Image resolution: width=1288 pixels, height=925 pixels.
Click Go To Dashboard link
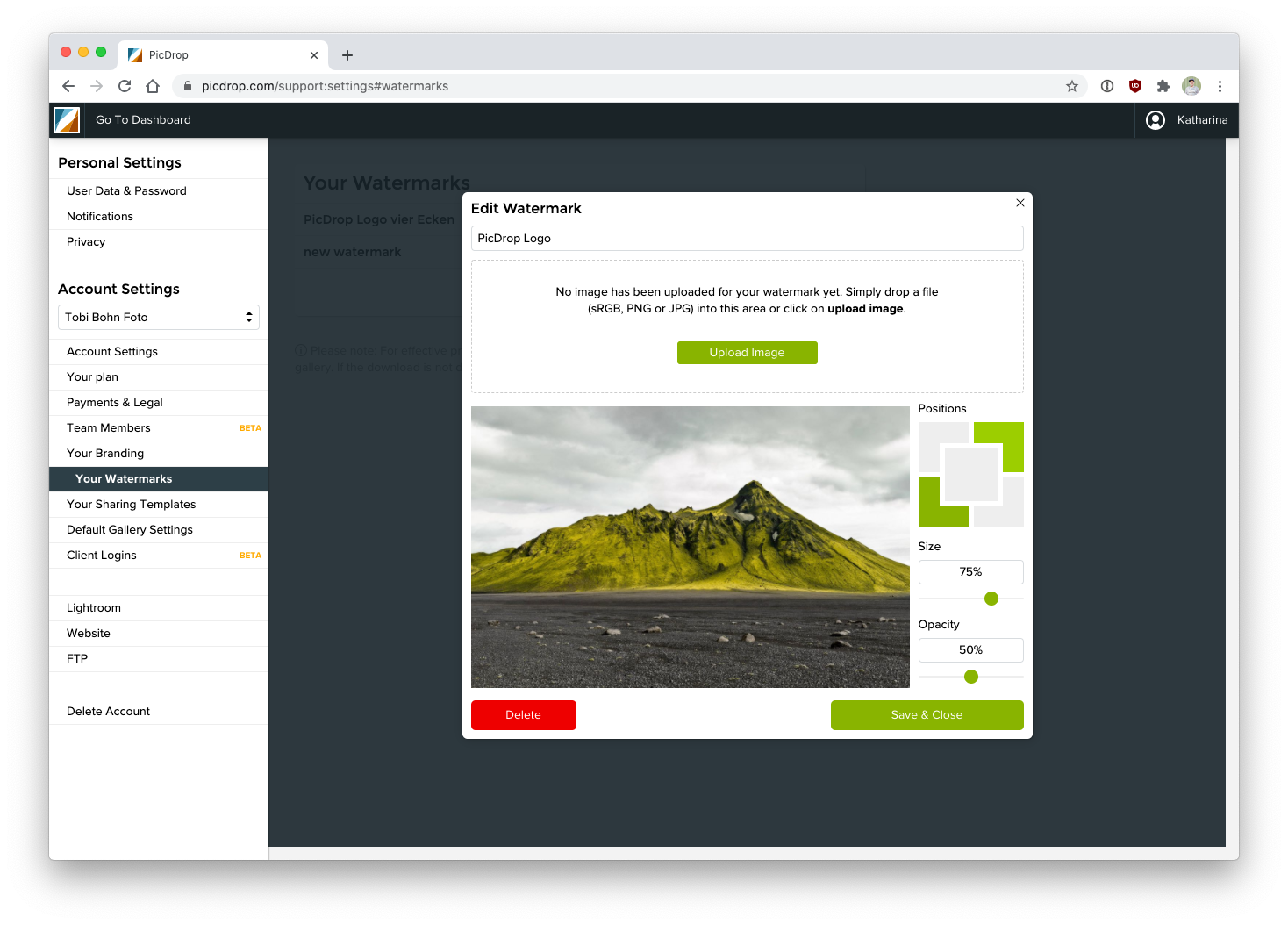pos(143,120)
